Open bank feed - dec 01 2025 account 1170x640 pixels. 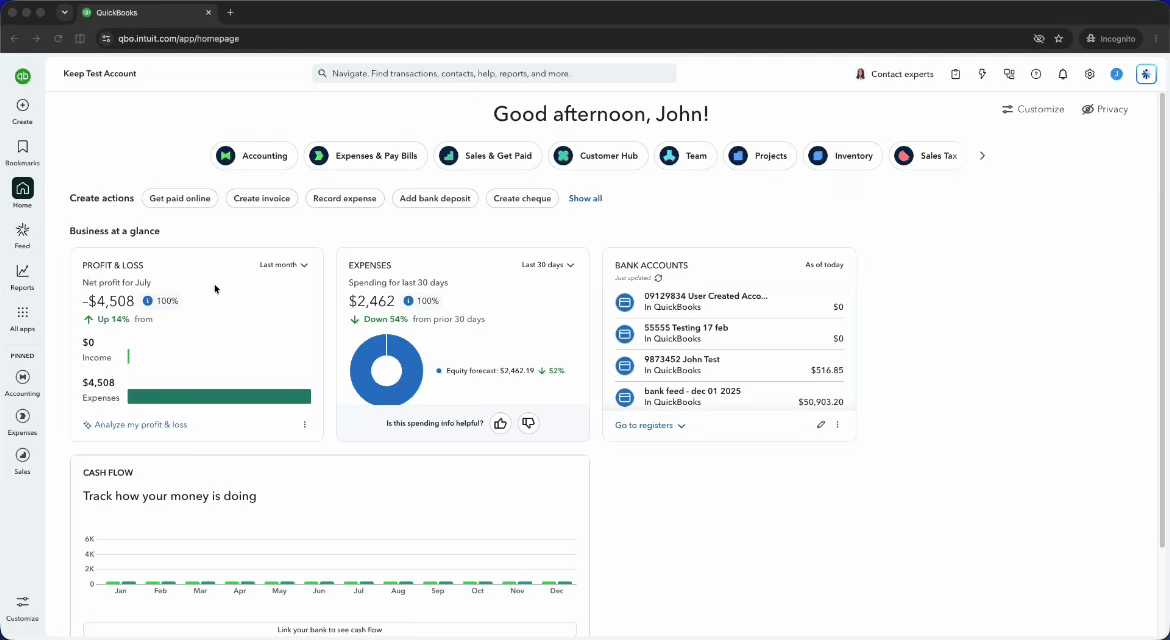click(729, 396)
